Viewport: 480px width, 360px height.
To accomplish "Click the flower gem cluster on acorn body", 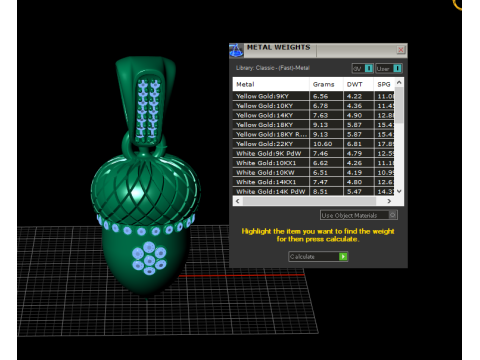I will 149,258.
